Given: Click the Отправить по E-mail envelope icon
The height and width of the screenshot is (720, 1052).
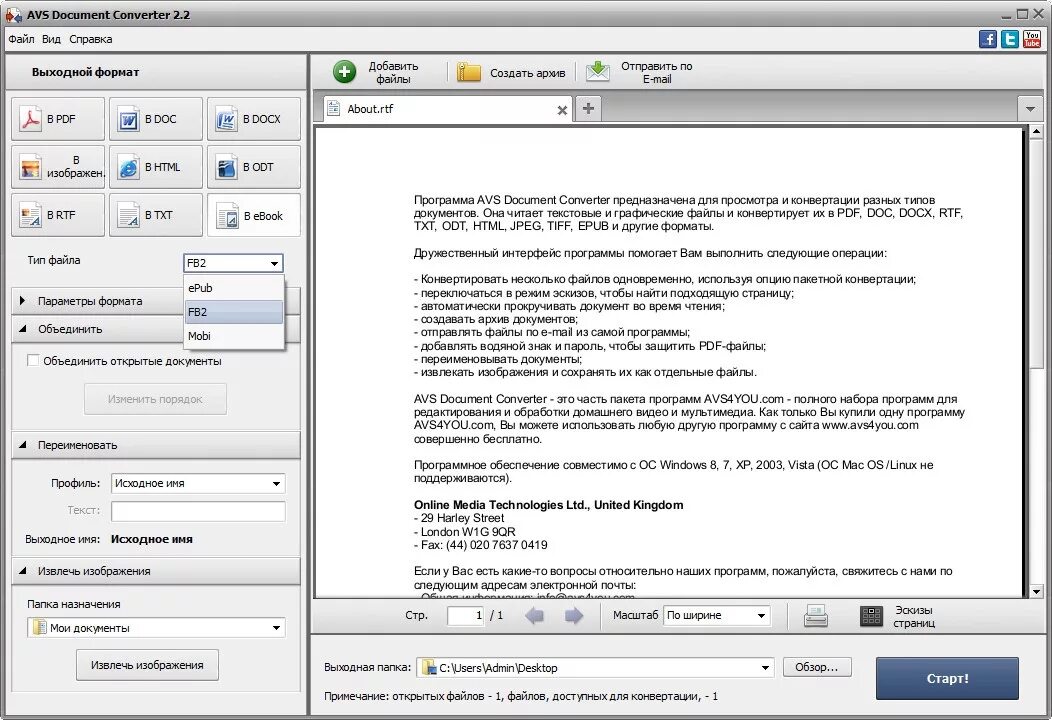Looking at the screenshot, I should point(598,71).
